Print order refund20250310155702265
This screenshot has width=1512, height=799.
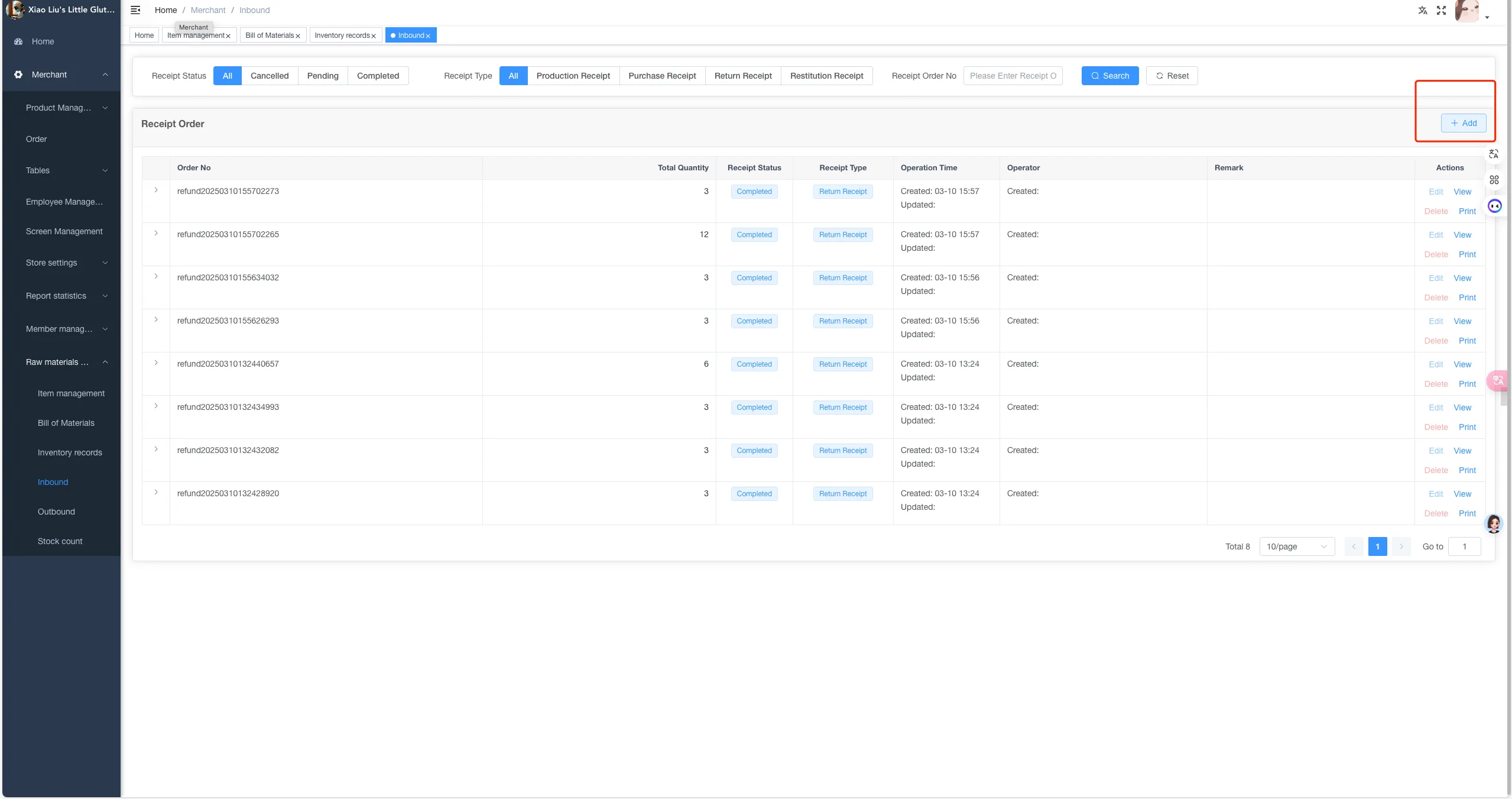coord(1467,254)
